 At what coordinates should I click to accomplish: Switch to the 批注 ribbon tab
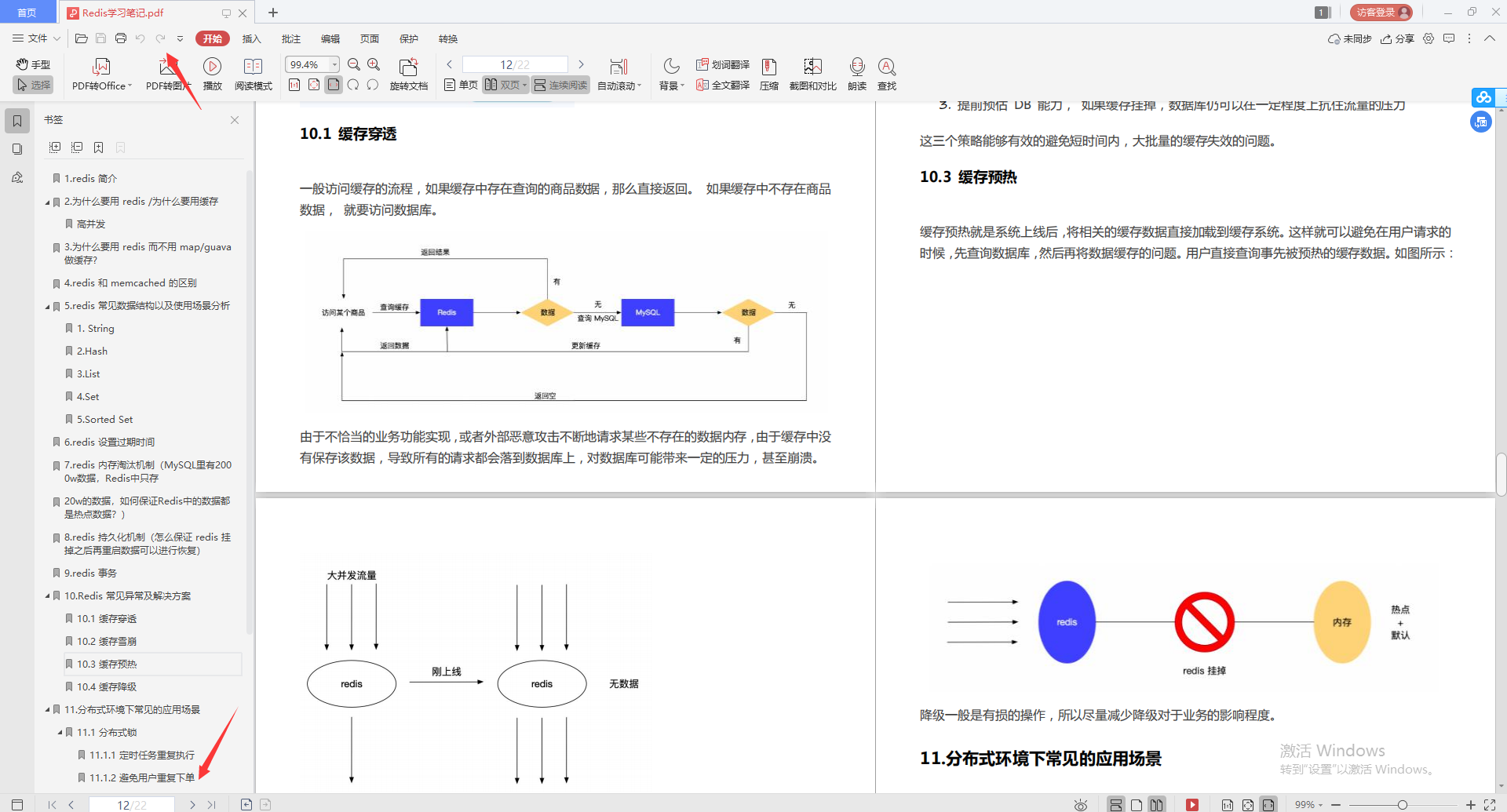click(x=291, y=38)
